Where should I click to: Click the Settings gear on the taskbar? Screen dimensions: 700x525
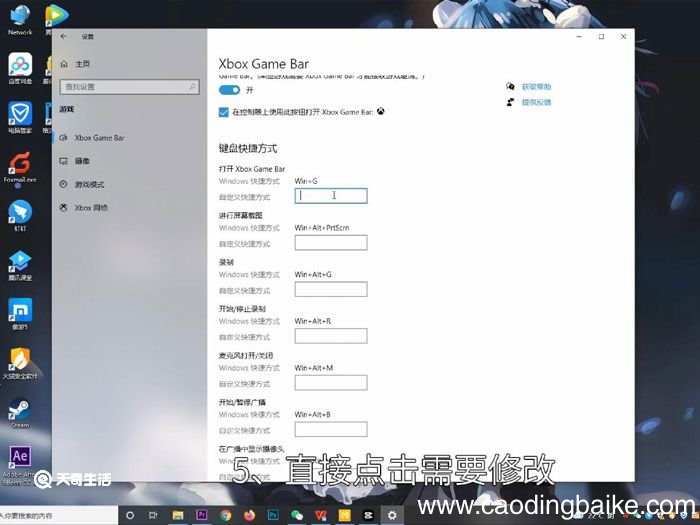click(392, 515)
